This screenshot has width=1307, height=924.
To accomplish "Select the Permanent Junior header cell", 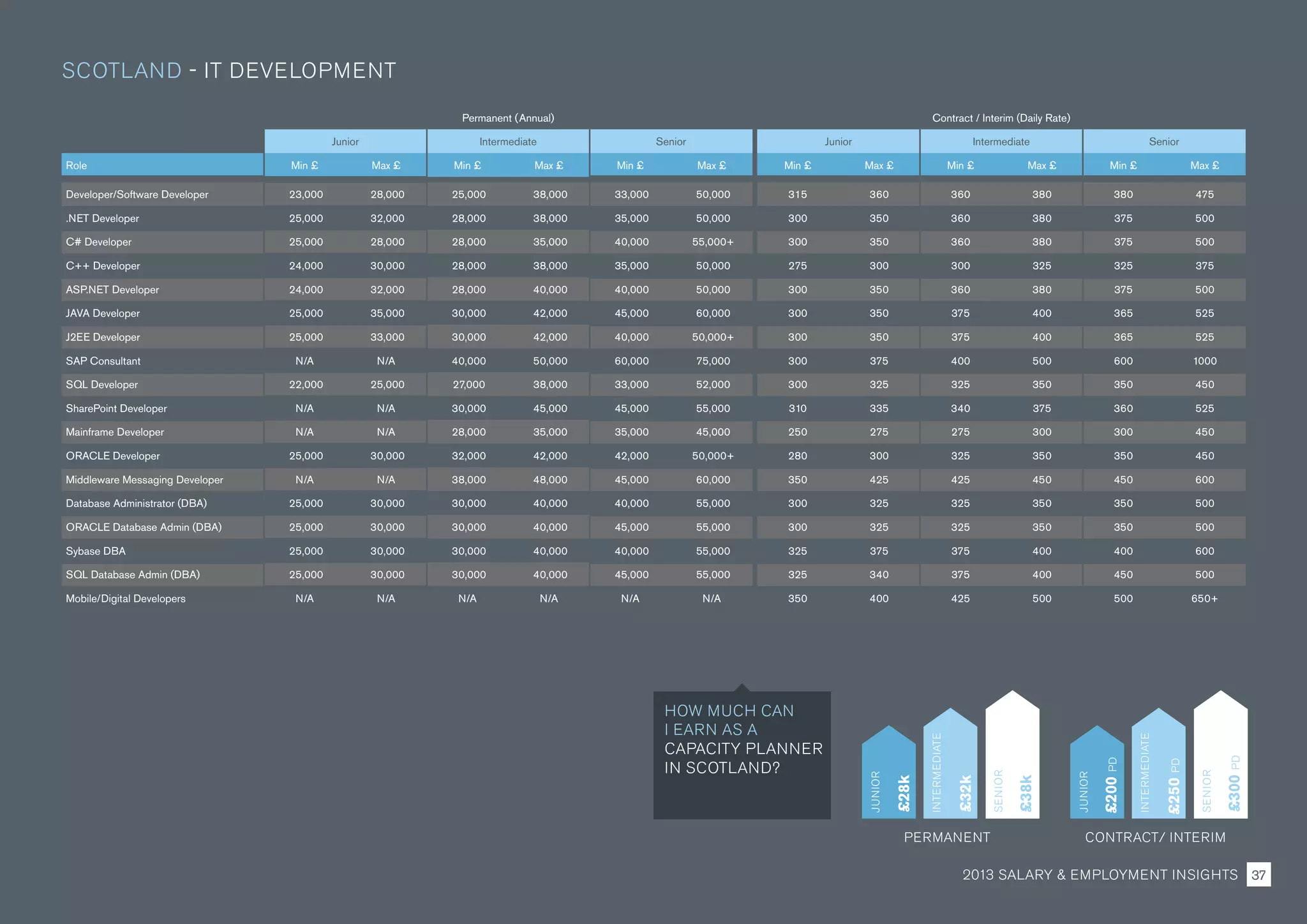I will click(345, 142).
